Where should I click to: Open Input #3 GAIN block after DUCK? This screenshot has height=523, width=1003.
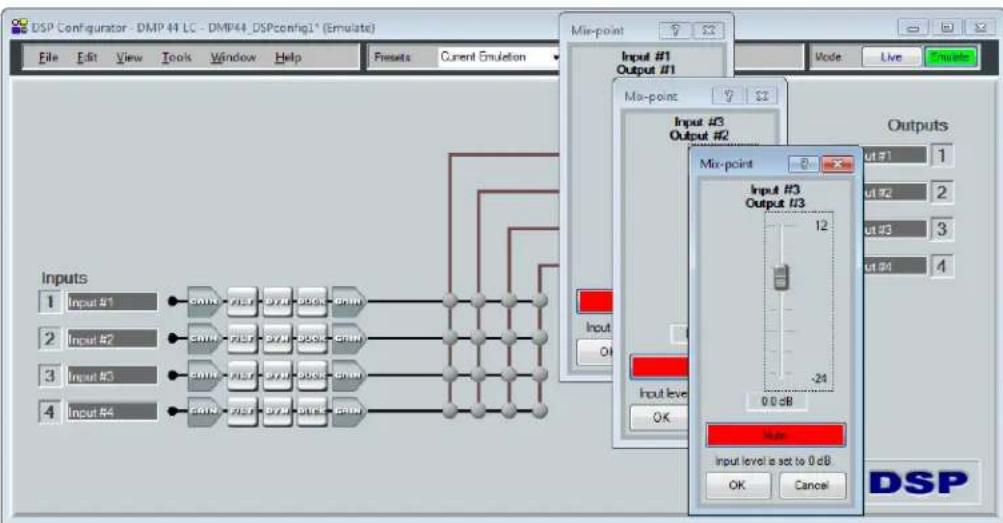pyautogui.click(x=349, y=375)
